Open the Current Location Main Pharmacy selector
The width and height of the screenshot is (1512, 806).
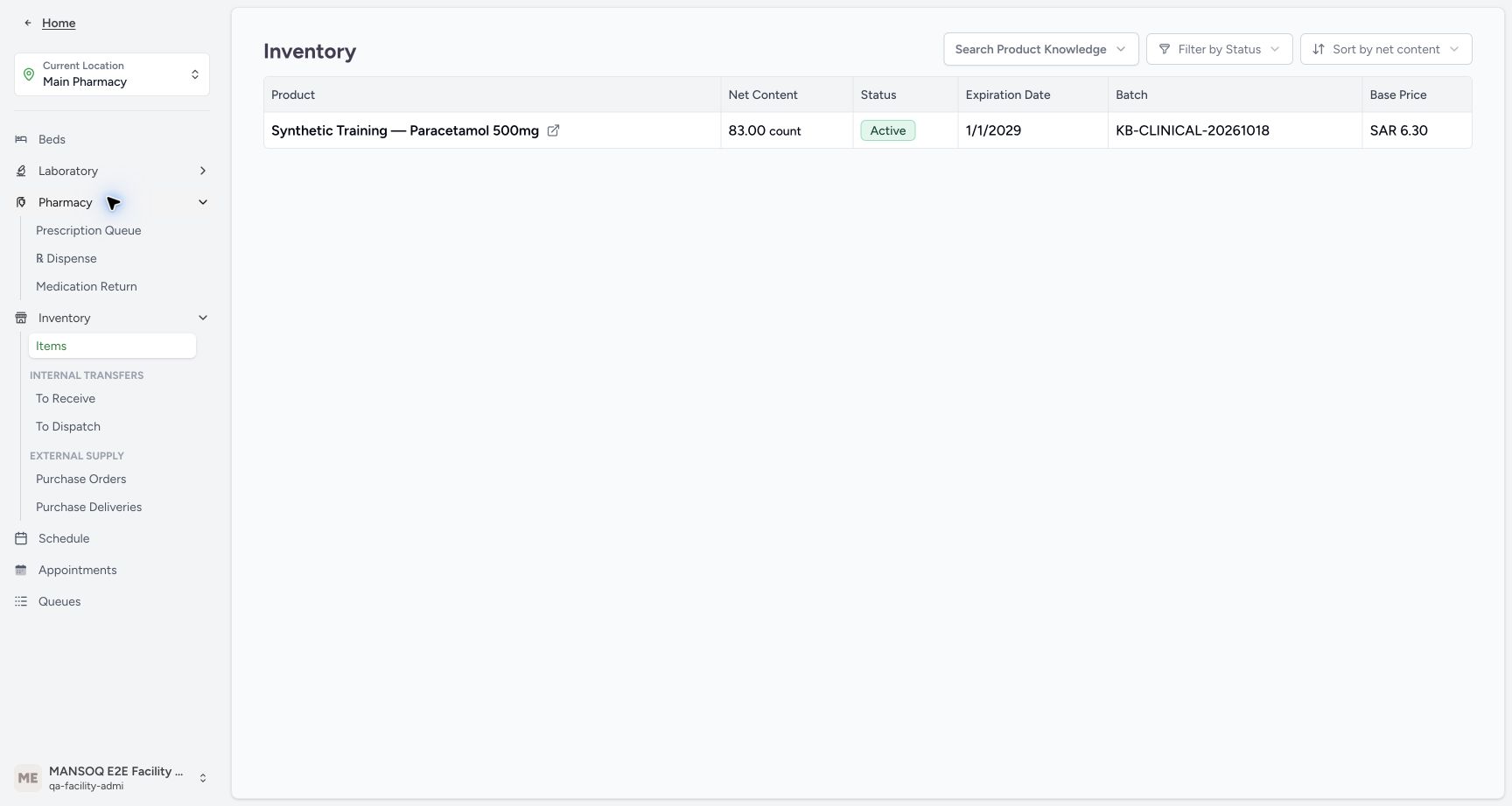tap(112, 74)
